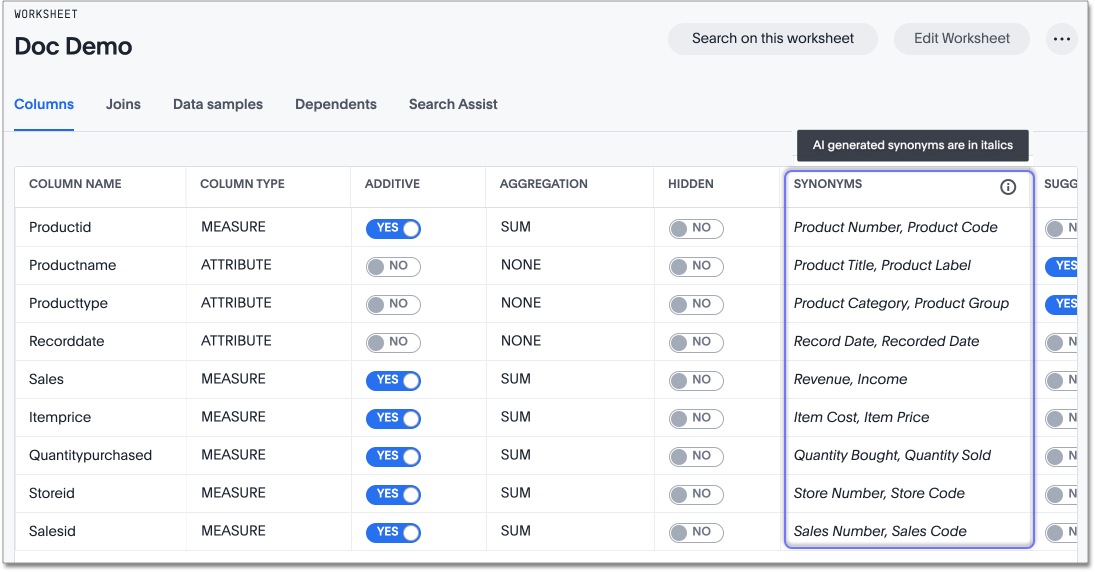Turn on Hidden for Recorddate row
This screenshot has width=1095, height=572.
pos(696,342)
